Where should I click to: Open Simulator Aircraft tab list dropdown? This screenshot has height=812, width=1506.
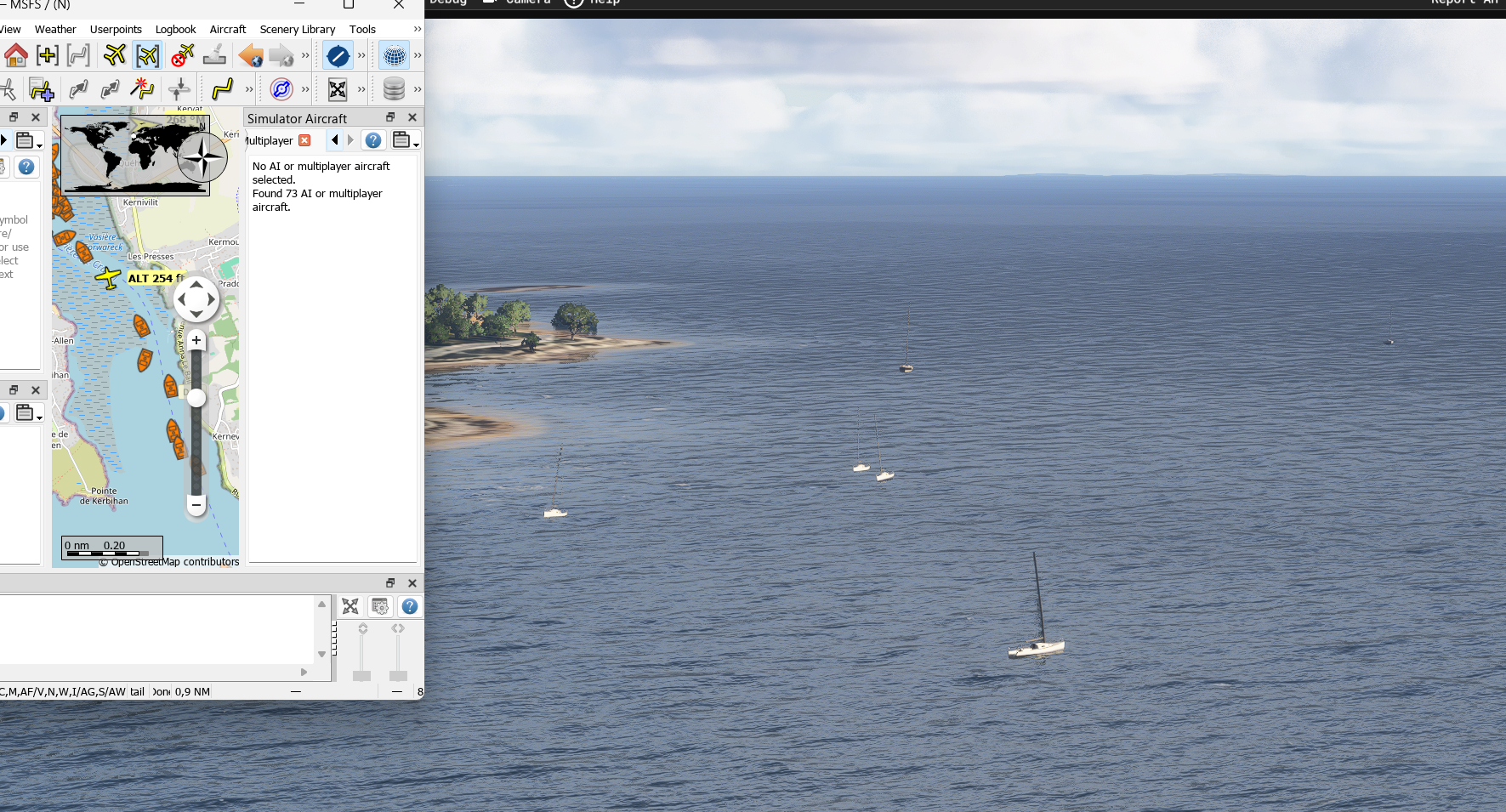pyautogui.click(x=406, y=141)
